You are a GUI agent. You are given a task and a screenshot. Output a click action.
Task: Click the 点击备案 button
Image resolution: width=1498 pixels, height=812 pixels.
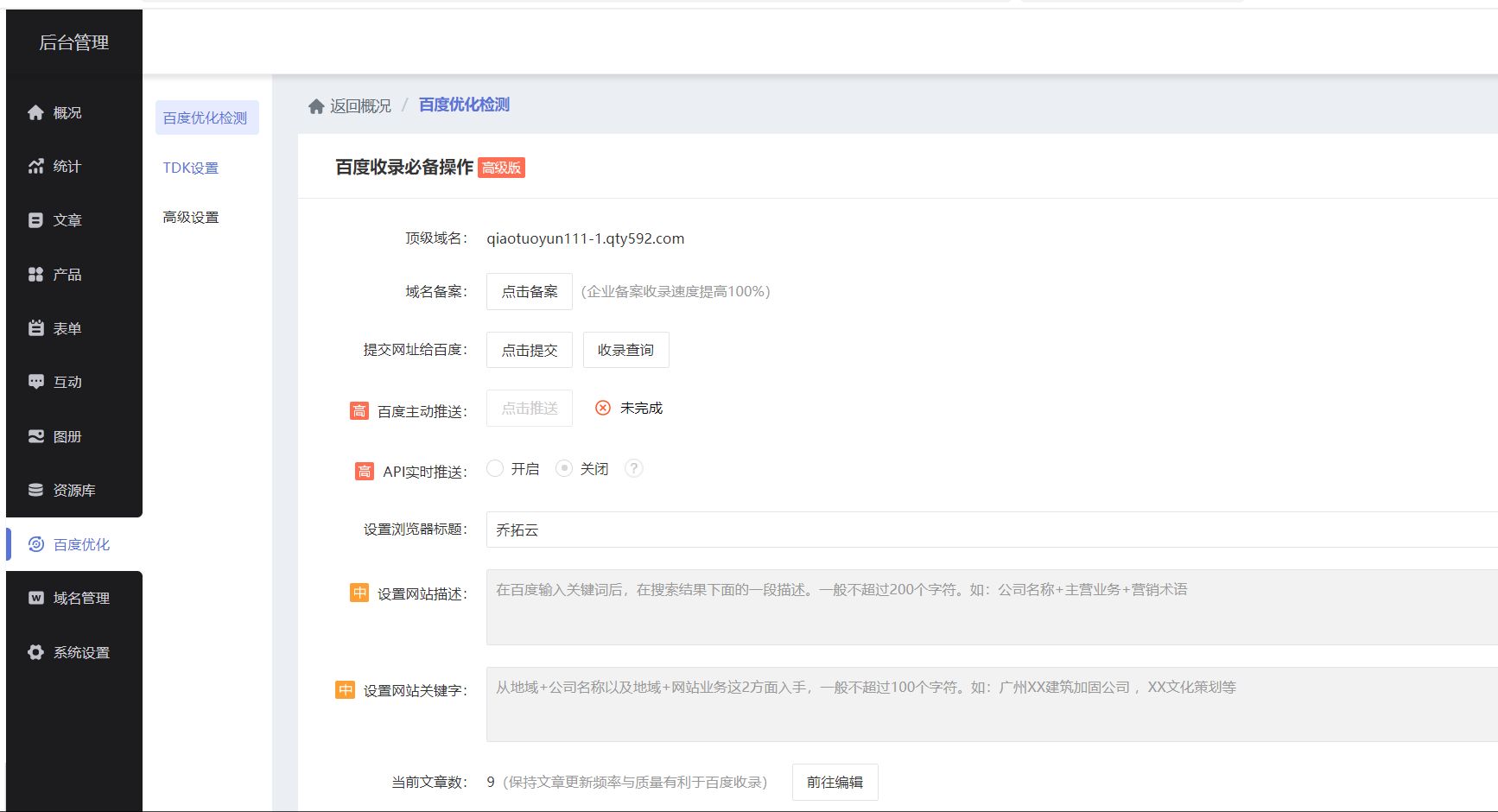530,292
